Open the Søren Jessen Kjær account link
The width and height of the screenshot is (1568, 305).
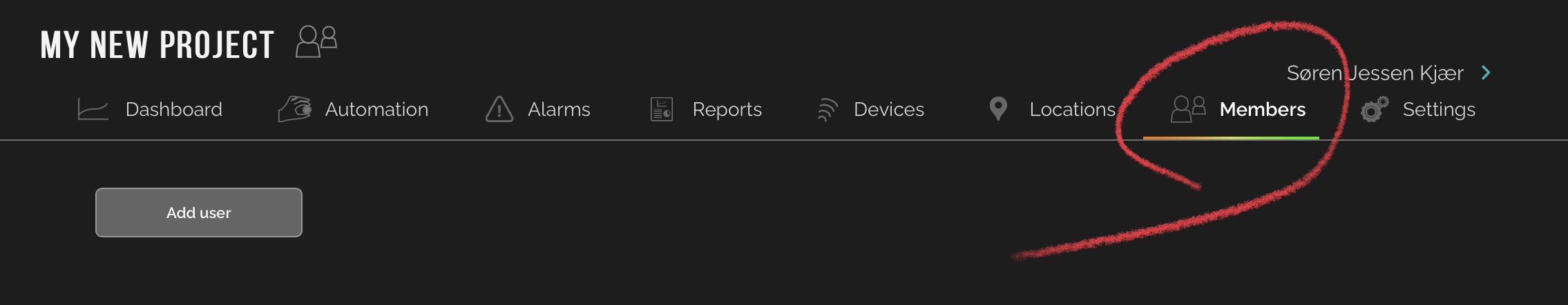point(1375,72)
